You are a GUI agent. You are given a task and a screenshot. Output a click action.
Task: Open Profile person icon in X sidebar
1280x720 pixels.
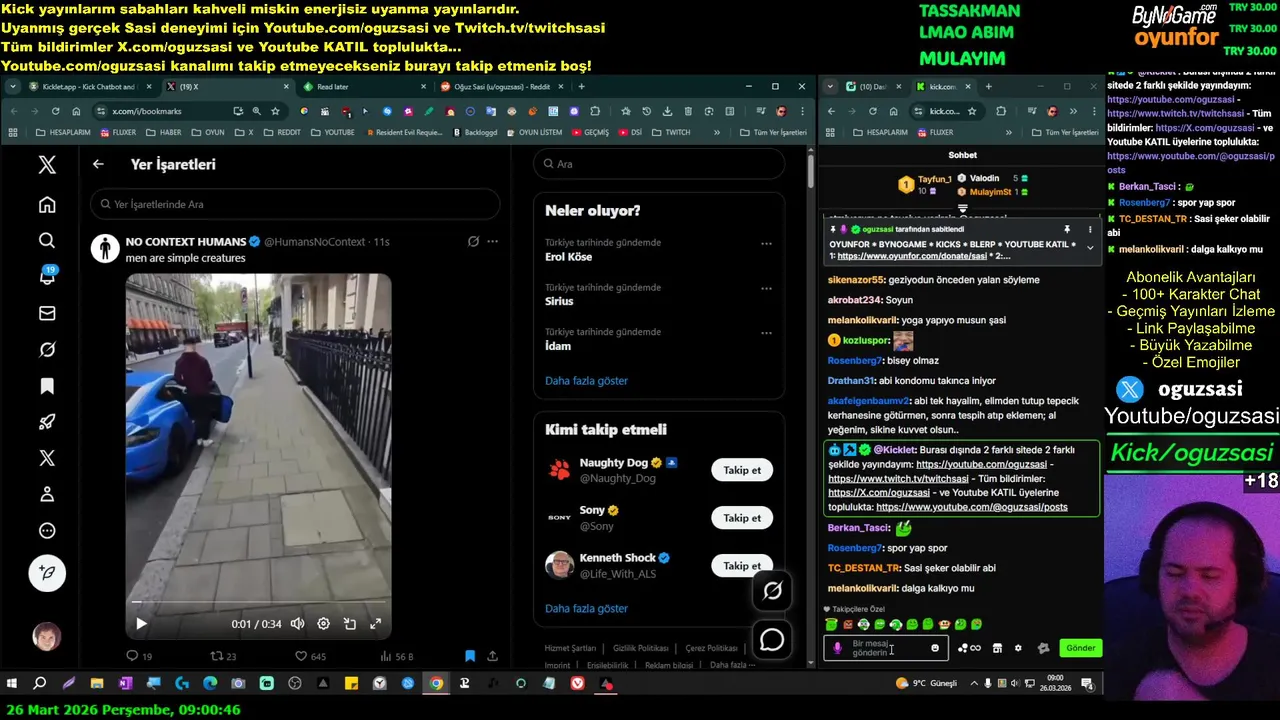click(47, 494)
